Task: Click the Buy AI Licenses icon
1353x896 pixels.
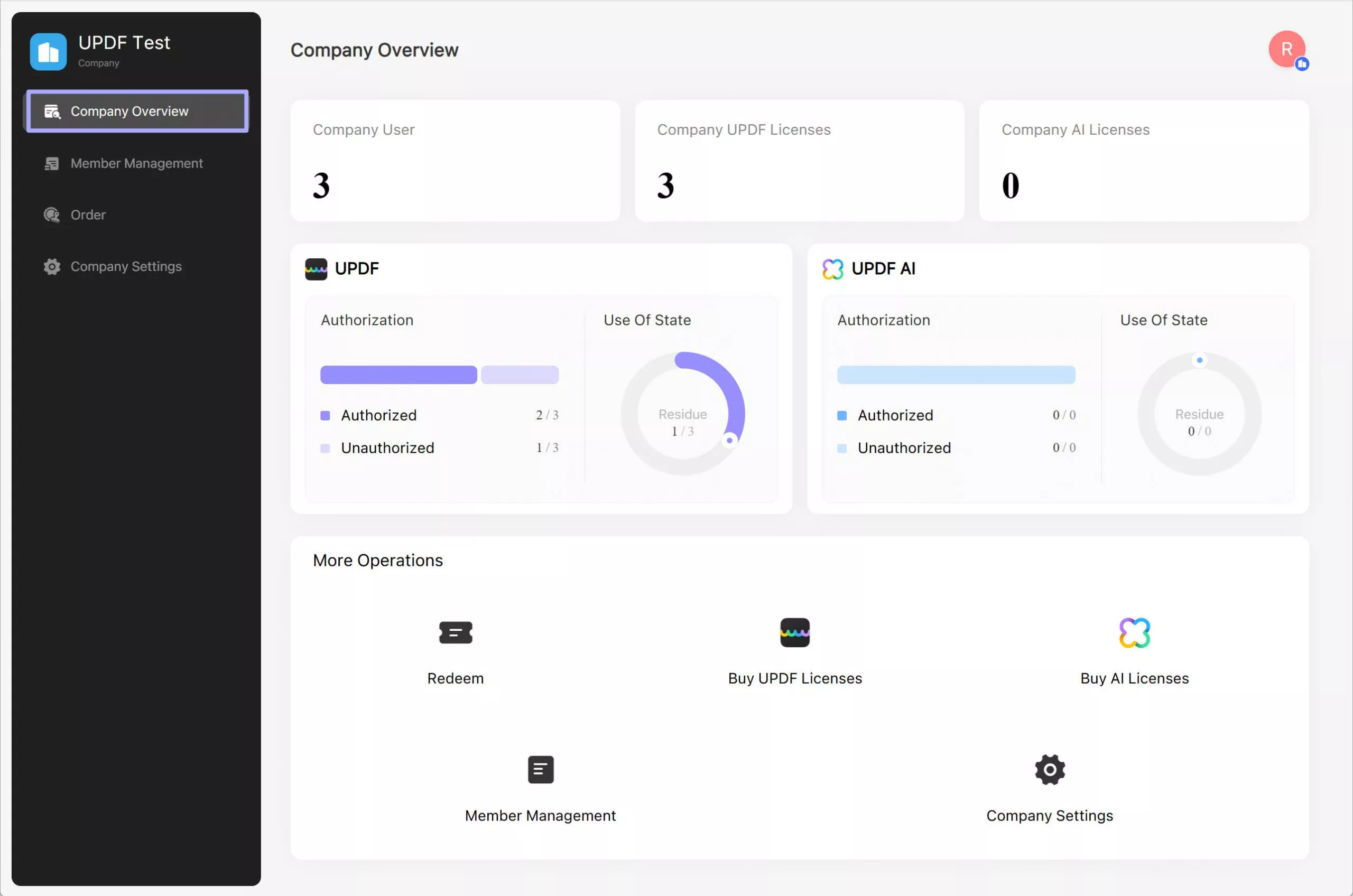Action: click(1134, 632)
